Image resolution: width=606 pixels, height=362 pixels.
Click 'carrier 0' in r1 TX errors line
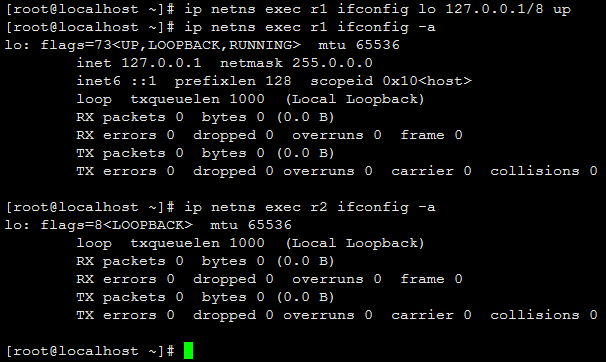click(431, 171)
